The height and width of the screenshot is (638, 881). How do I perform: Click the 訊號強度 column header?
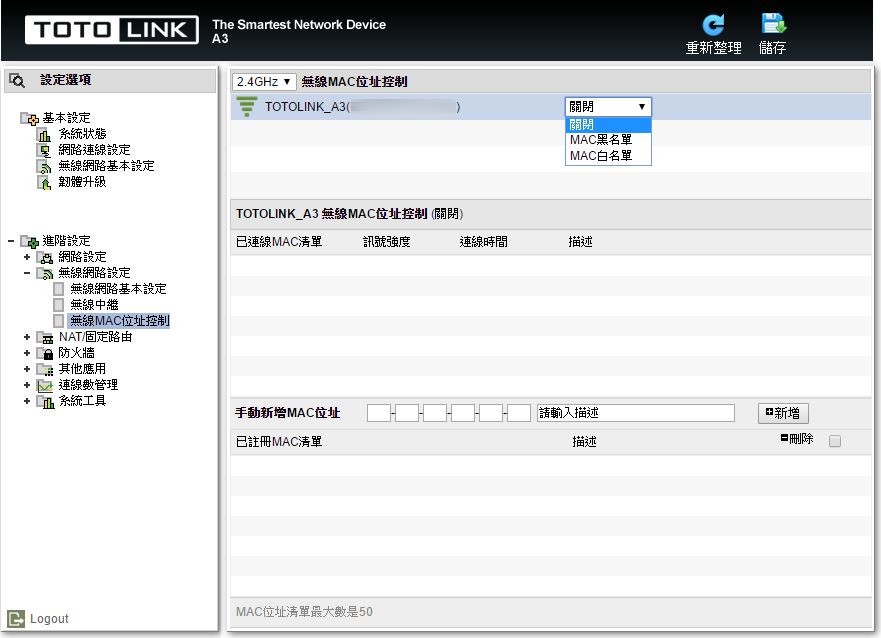pyautogui.click(x=387, y=242)
